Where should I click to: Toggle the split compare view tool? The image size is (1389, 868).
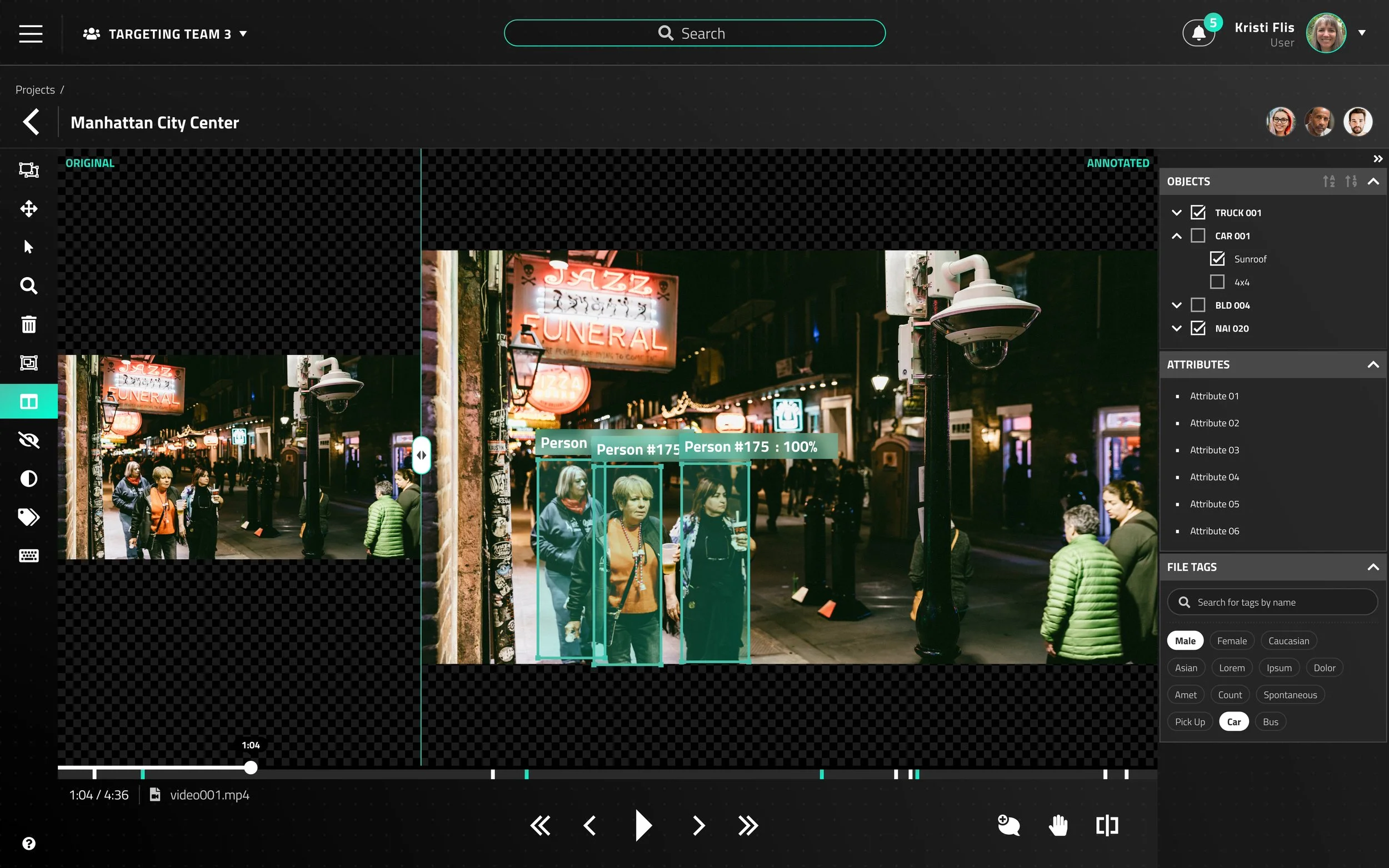click(x=29, y=402)
